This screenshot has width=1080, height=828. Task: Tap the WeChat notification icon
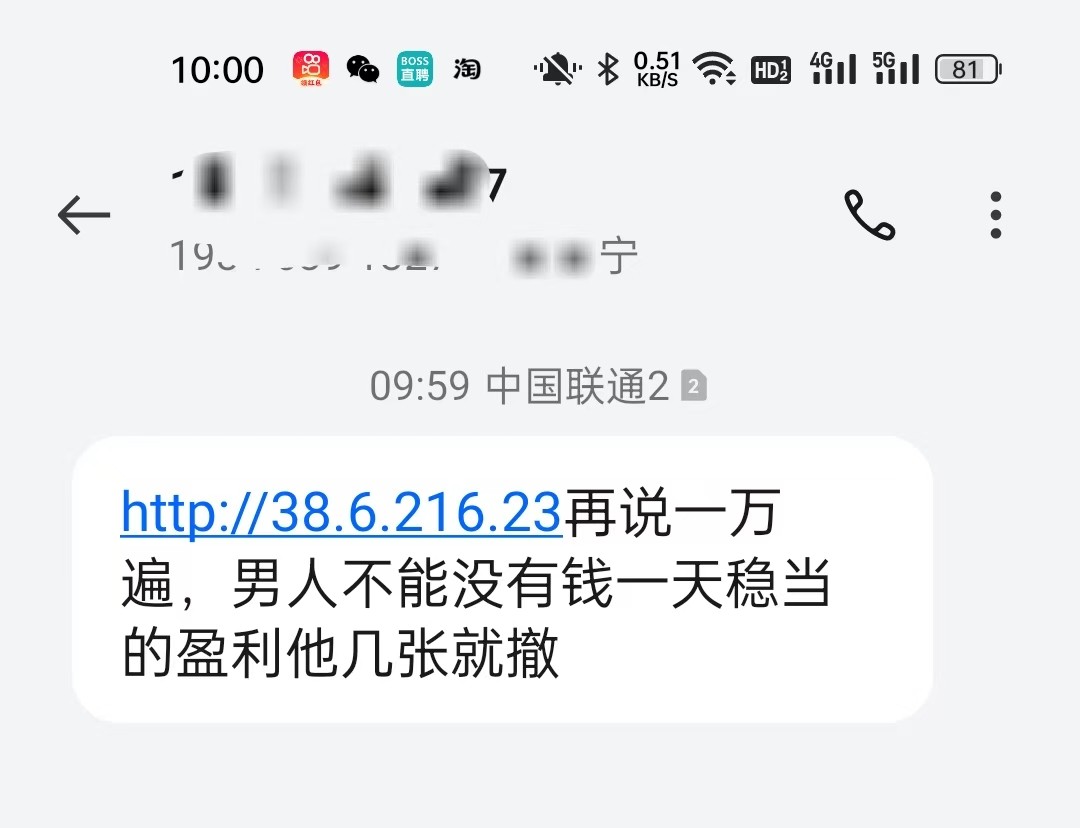(x=362, y=69)
